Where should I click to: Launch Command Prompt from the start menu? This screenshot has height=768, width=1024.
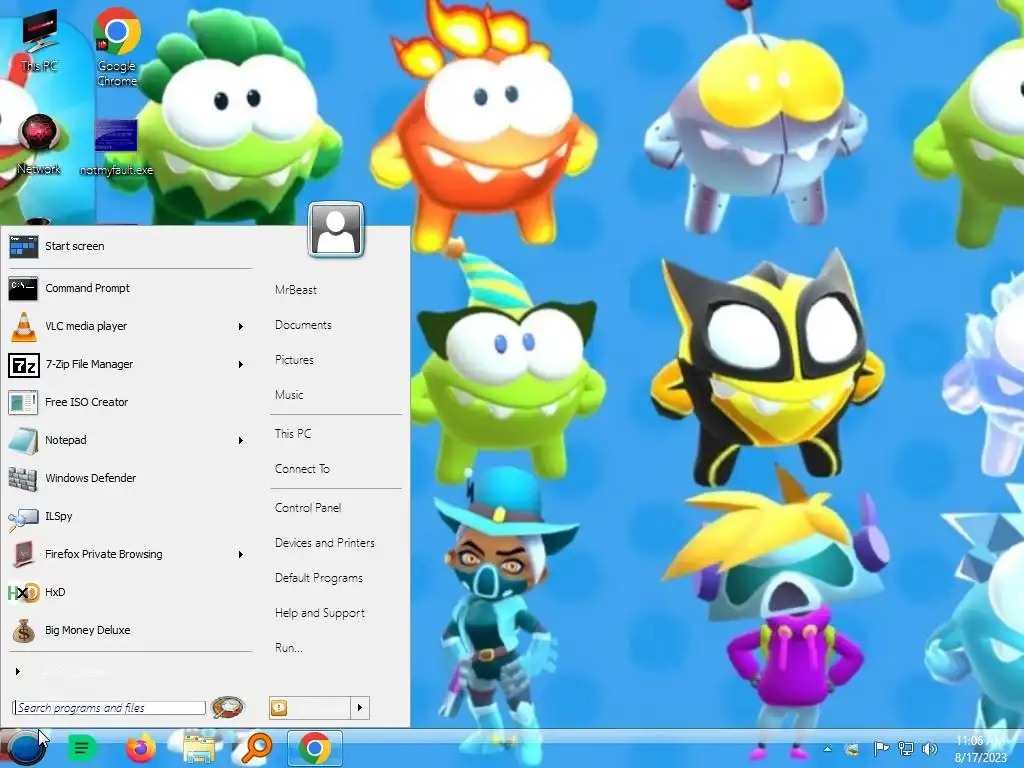[x=129, y=288]
